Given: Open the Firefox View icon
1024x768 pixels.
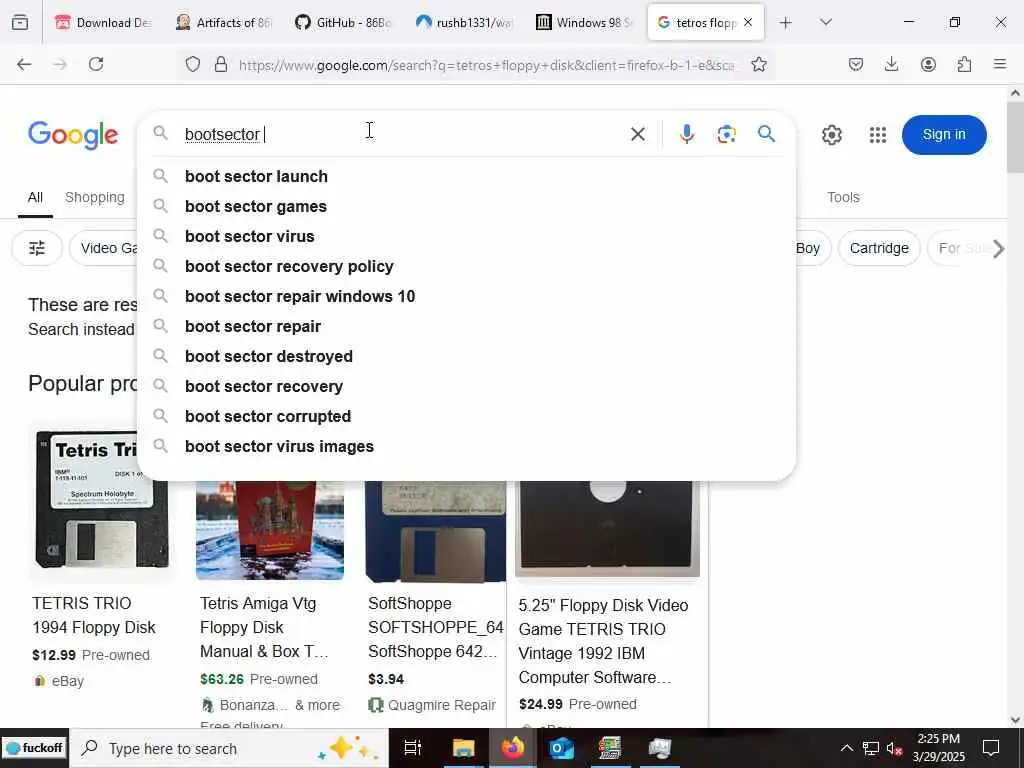Looking at the screenshot, I should click(20, 22).
